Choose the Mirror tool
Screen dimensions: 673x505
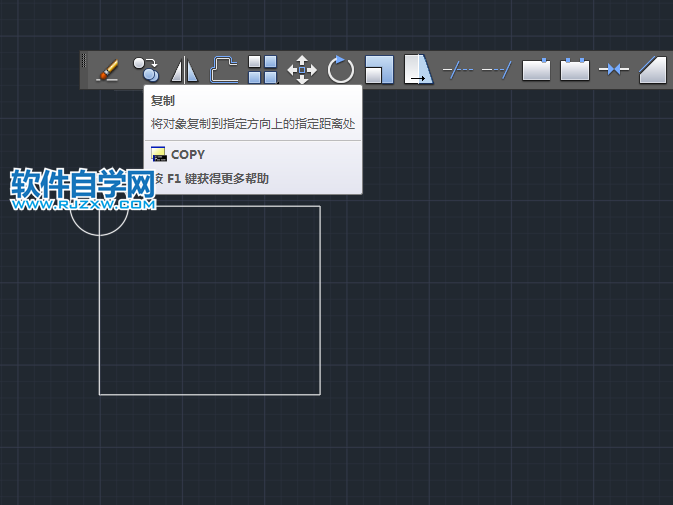click(x=185, y=69)
